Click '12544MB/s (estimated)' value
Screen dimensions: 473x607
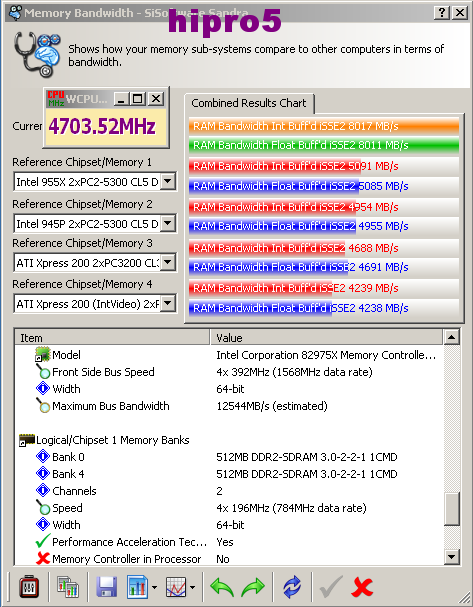(x=272, y=406)
